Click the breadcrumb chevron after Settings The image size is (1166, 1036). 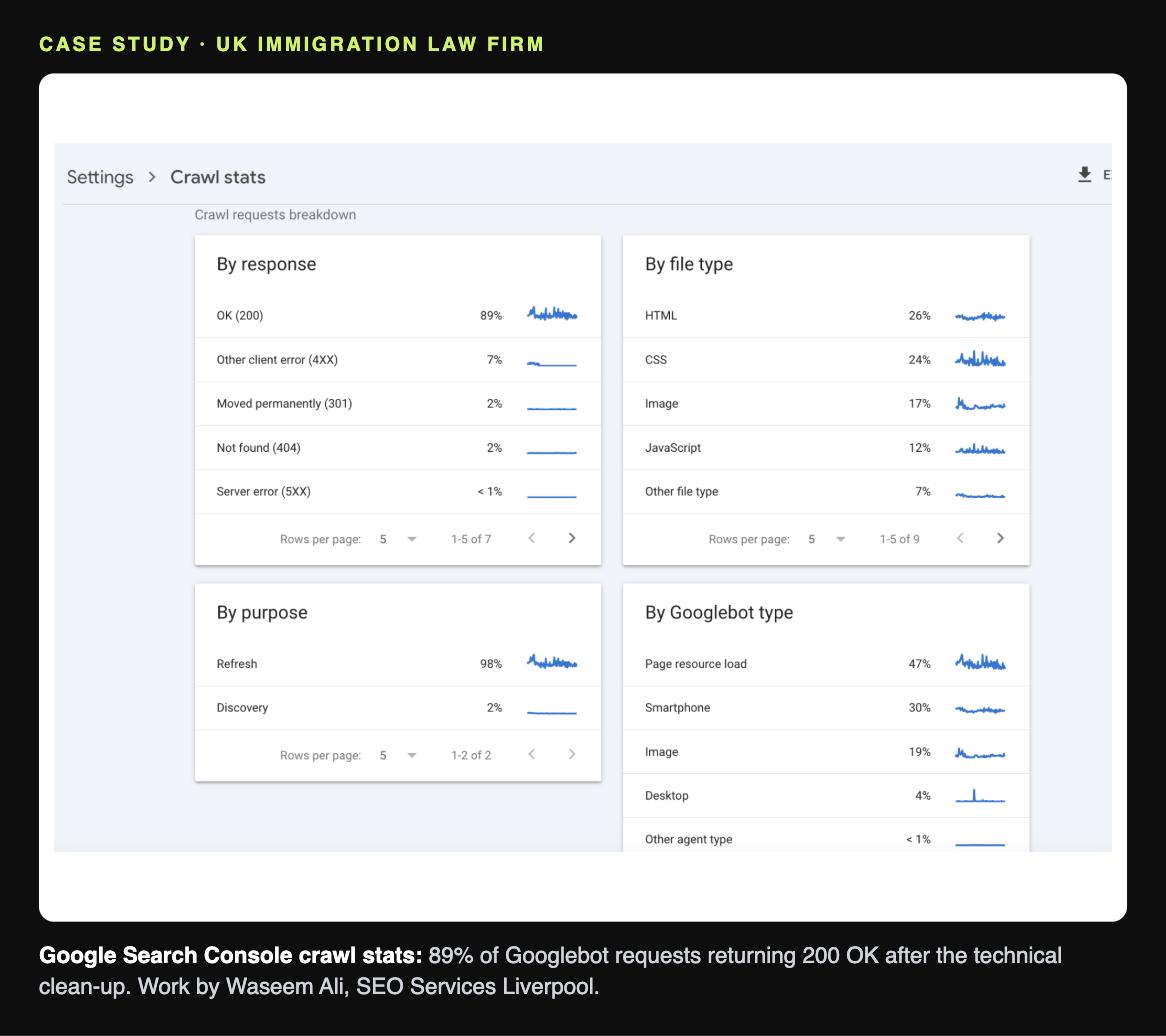click(x=152, y=177)
